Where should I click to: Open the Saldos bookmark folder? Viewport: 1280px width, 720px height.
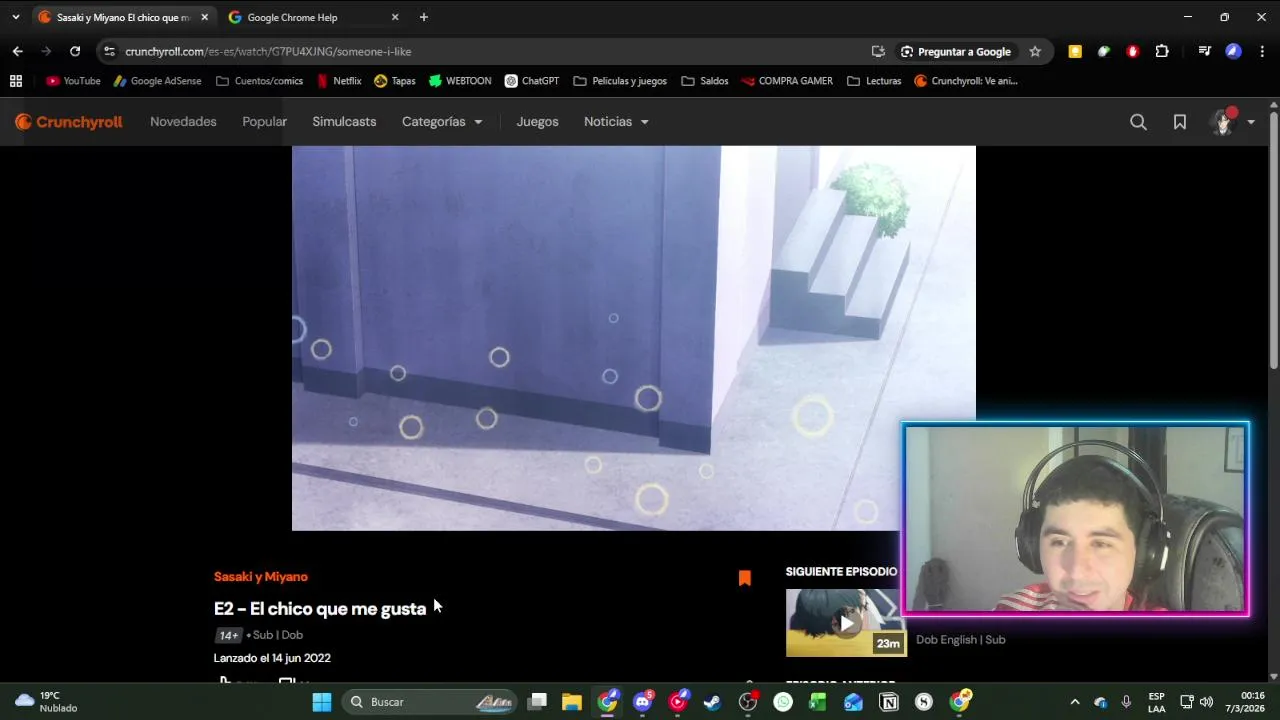tap(705, 81)
